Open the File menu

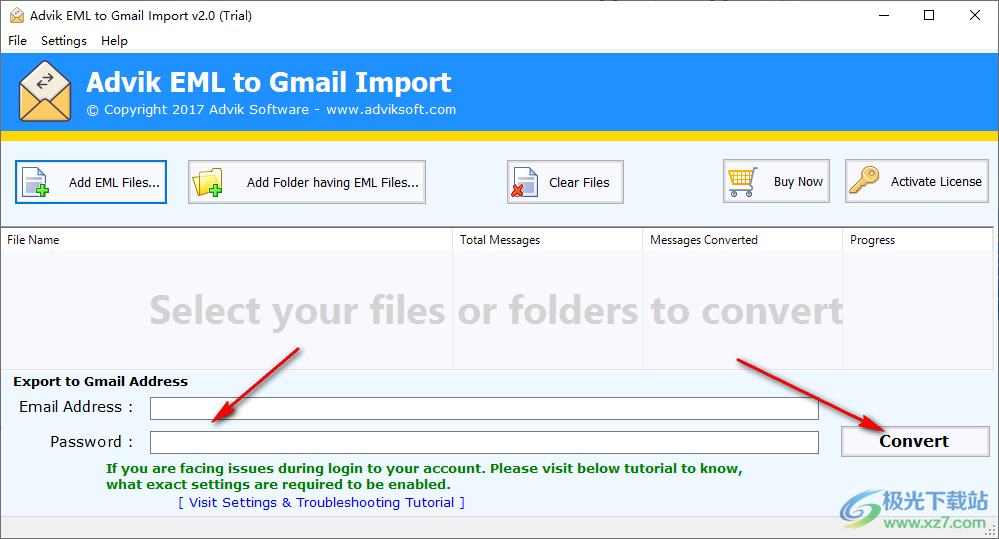pyautogui.click(x=17, y=41)
